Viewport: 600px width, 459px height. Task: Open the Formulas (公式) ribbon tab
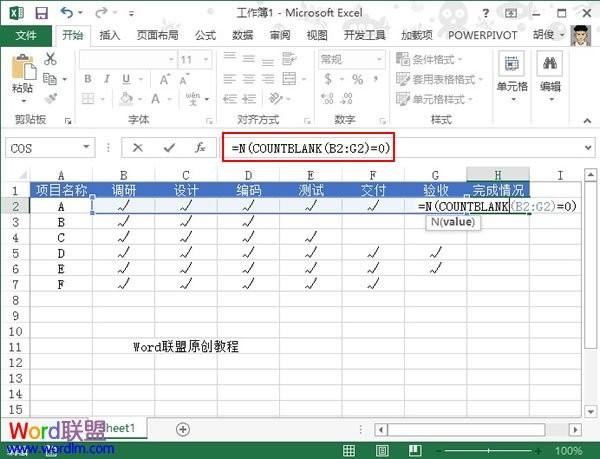[x=205, y=35]
